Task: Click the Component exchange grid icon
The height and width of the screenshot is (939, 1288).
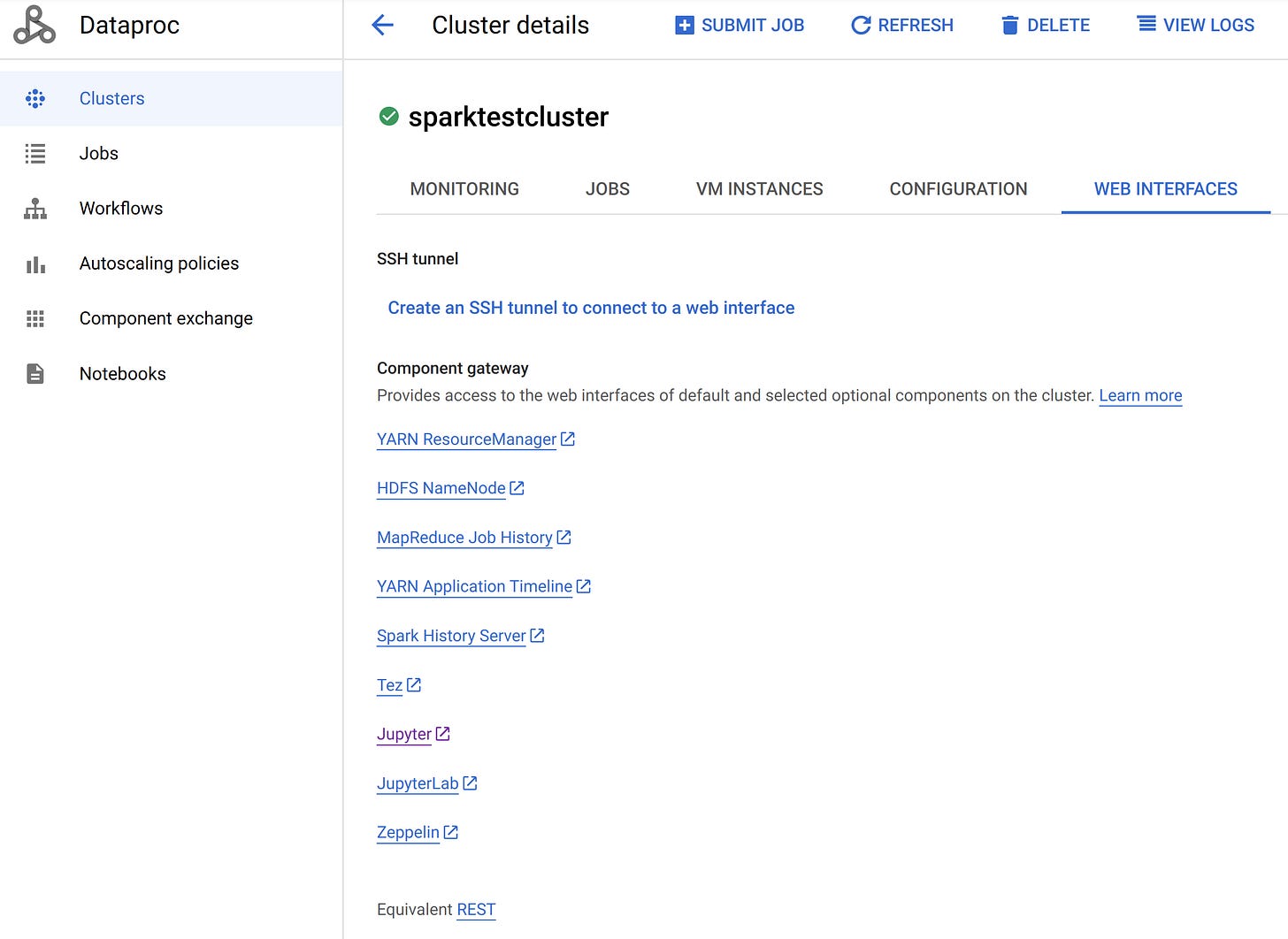Action: click(x=35, y=318)
